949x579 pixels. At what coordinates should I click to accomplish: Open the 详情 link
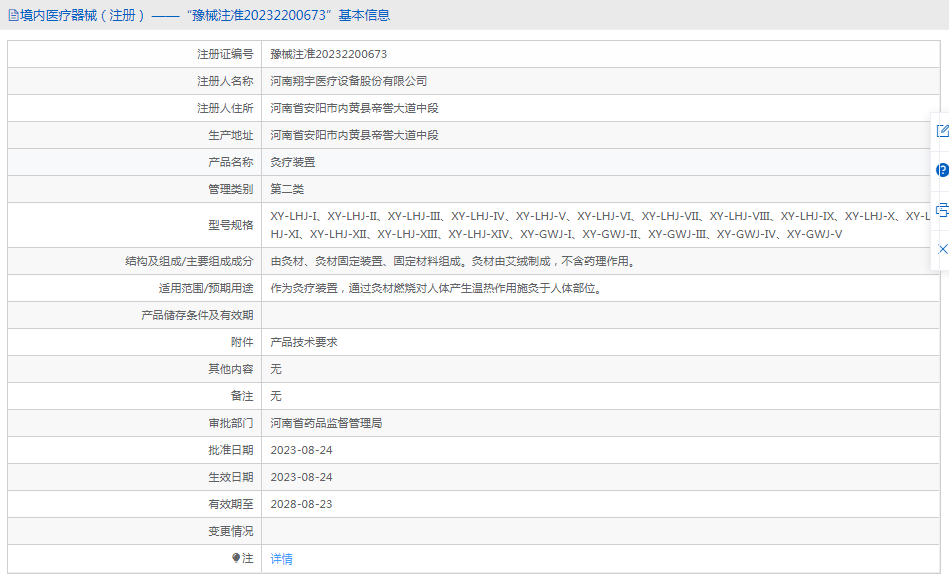[281, 559]
